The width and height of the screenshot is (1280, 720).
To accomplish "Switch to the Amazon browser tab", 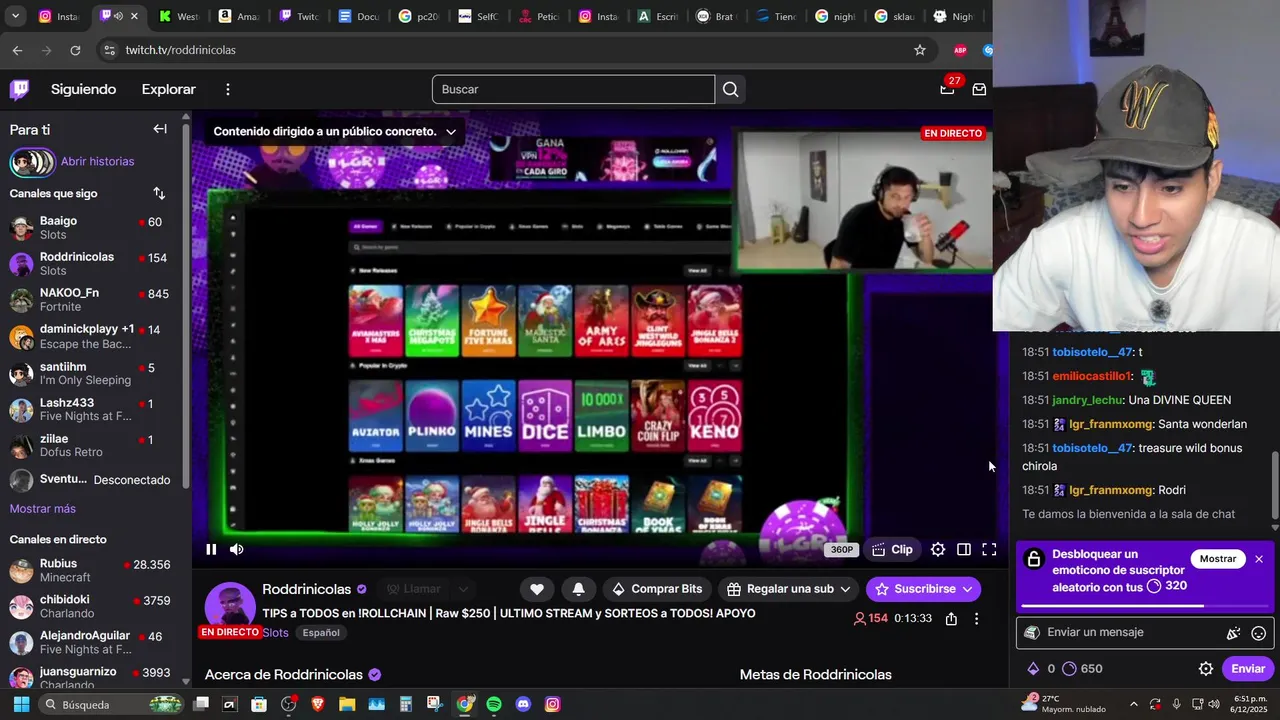I will coord(239,17).
